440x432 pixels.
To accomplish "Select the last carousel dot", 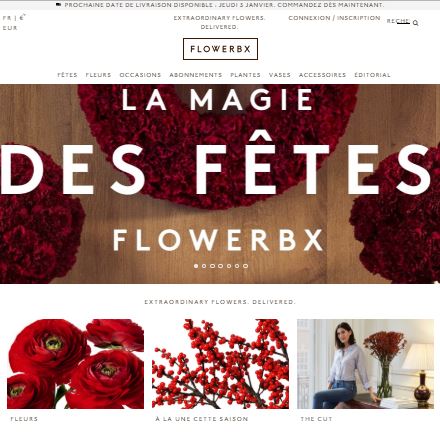I will point(245,266).
